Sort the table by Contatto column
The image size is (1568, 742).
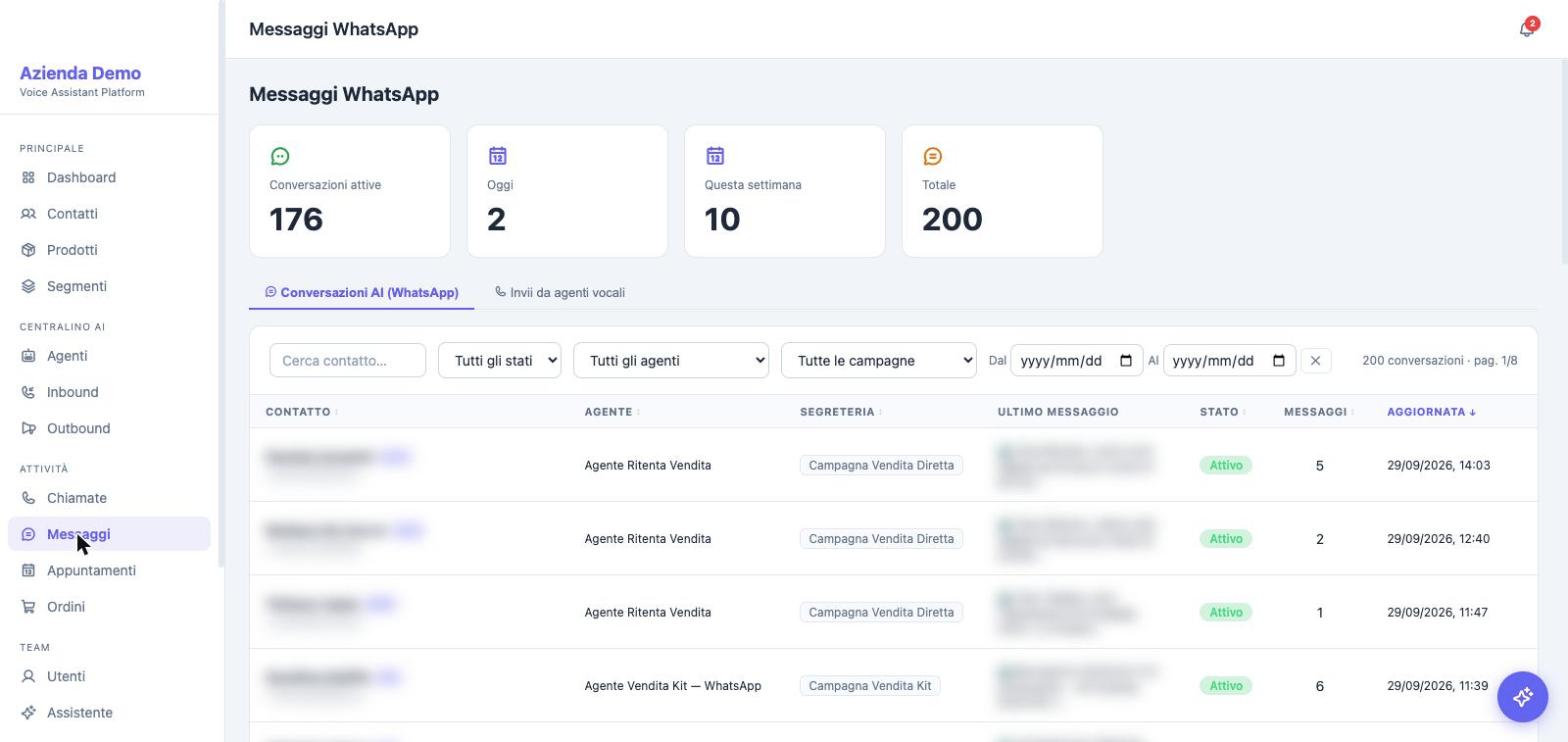[301, 412]
